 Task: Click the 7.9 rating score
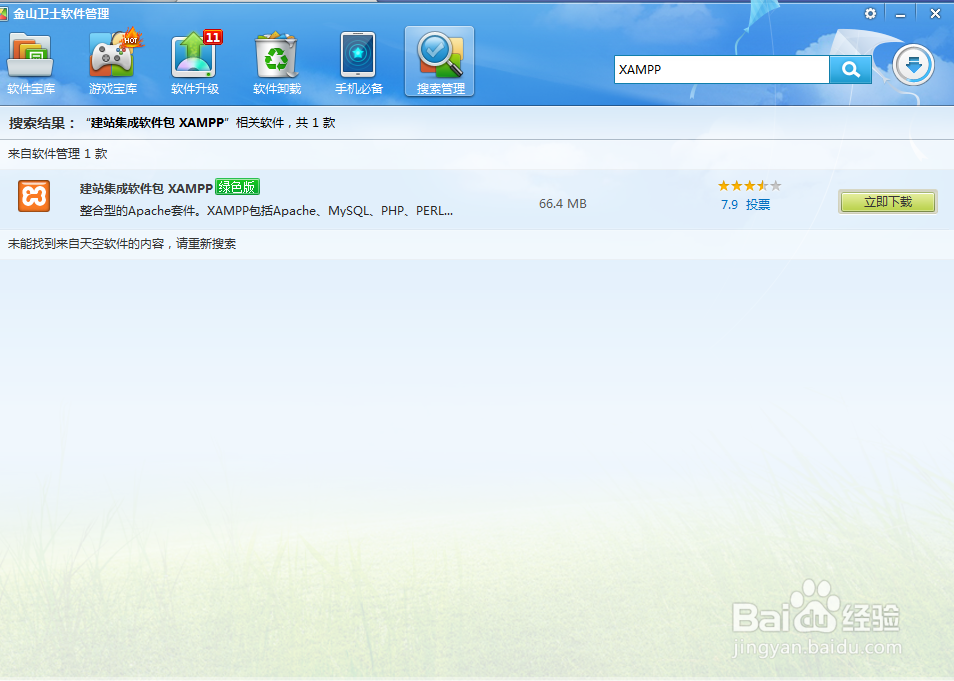click(729, 204)
